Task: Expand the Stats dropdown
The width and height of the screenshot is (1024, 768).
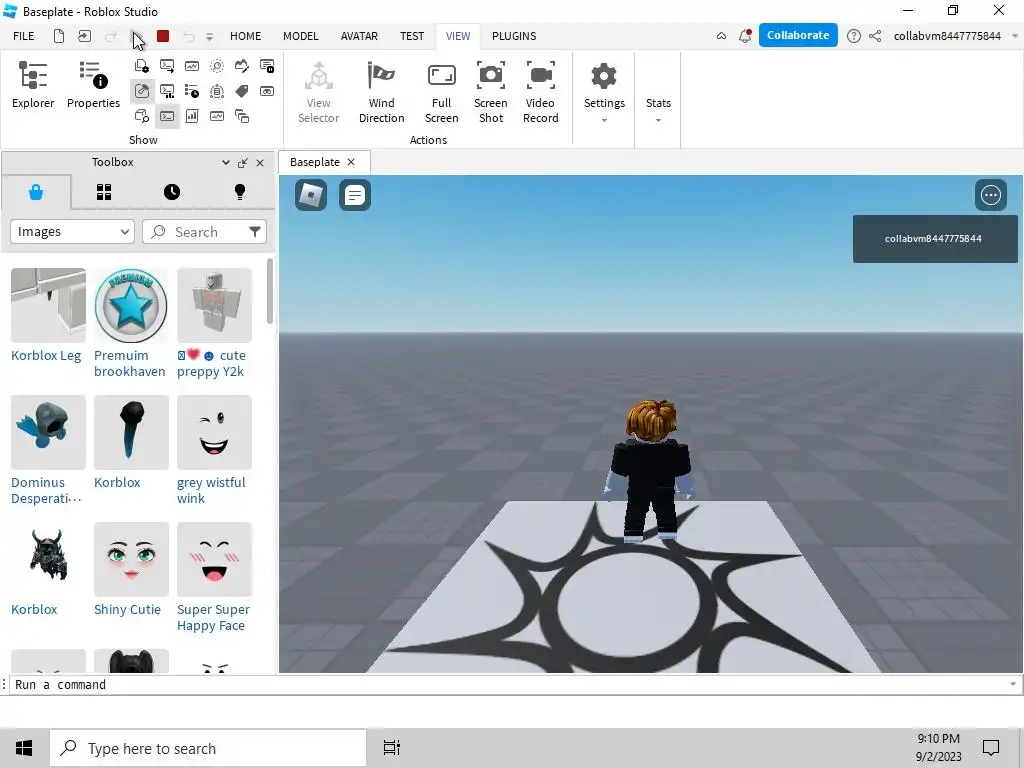Action: pyautogui.click(x=658, y=110)
